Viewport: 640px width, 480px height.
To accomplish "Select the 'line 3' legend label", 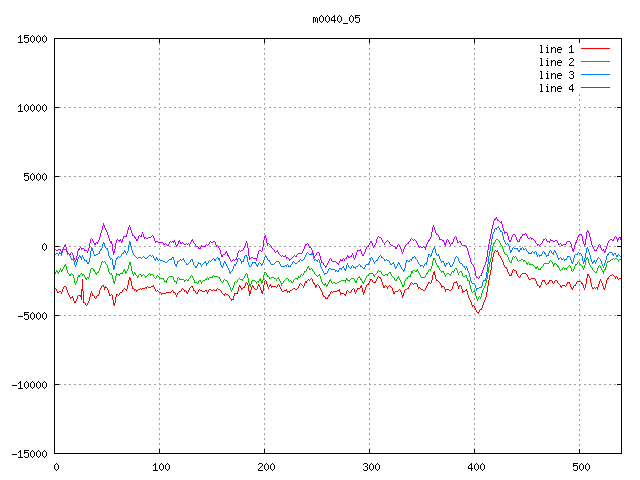I will (x=556, y=75).
